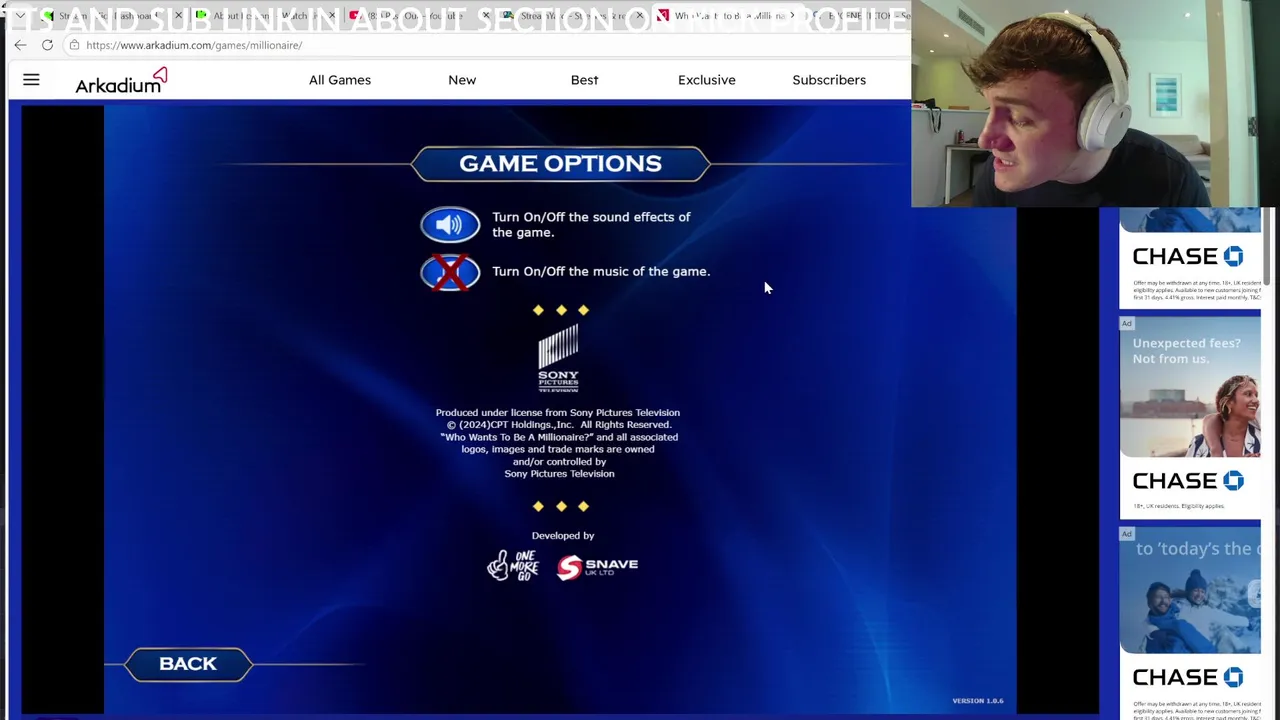This screenshot has height=720, width=1280.
Task: Click the One More Go developer logo
Action: [513, 565]
